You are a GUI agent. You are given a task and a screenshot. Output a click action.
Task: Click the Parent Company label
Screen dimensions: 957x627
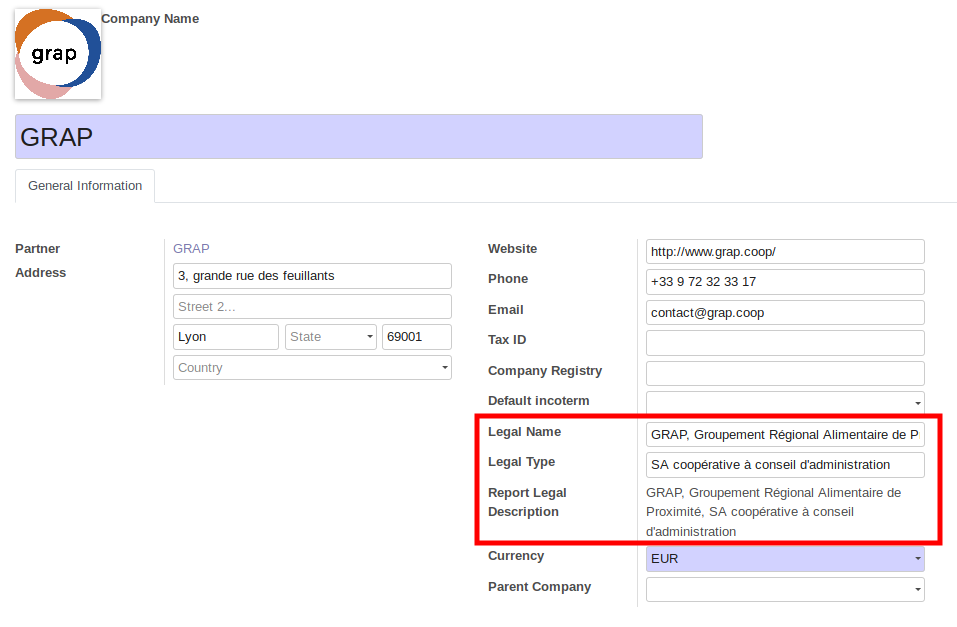point(540,587)
